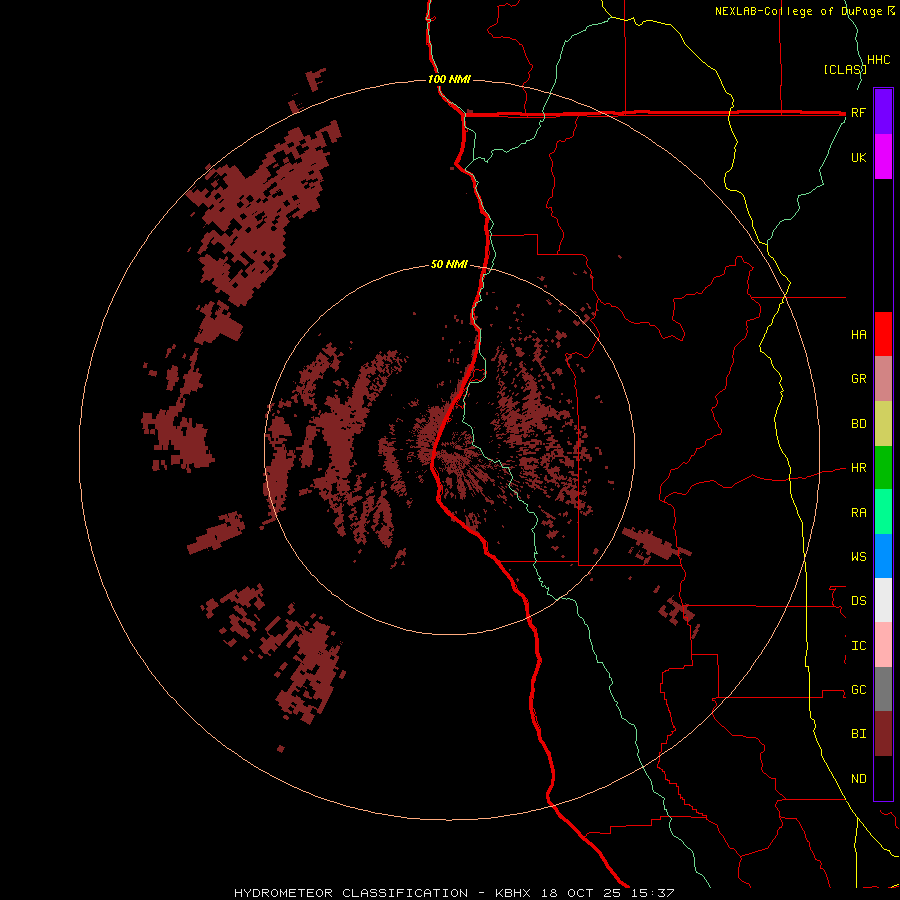Click the WS blue legend swatch

[x=883, y=556]
